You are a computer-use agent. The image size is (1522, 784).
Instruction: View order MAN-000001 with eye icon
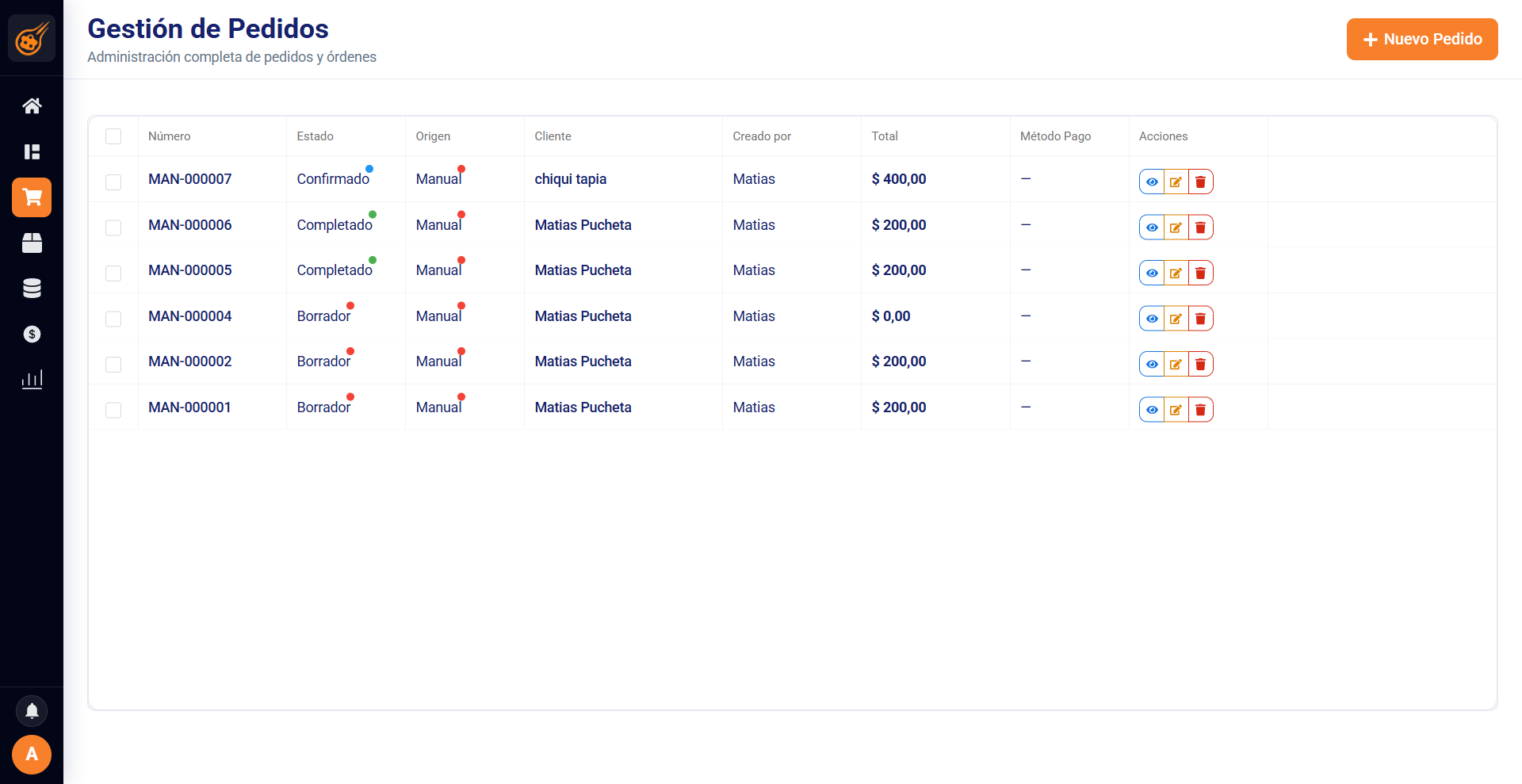pyautogui.click(x=1152, y=410)
